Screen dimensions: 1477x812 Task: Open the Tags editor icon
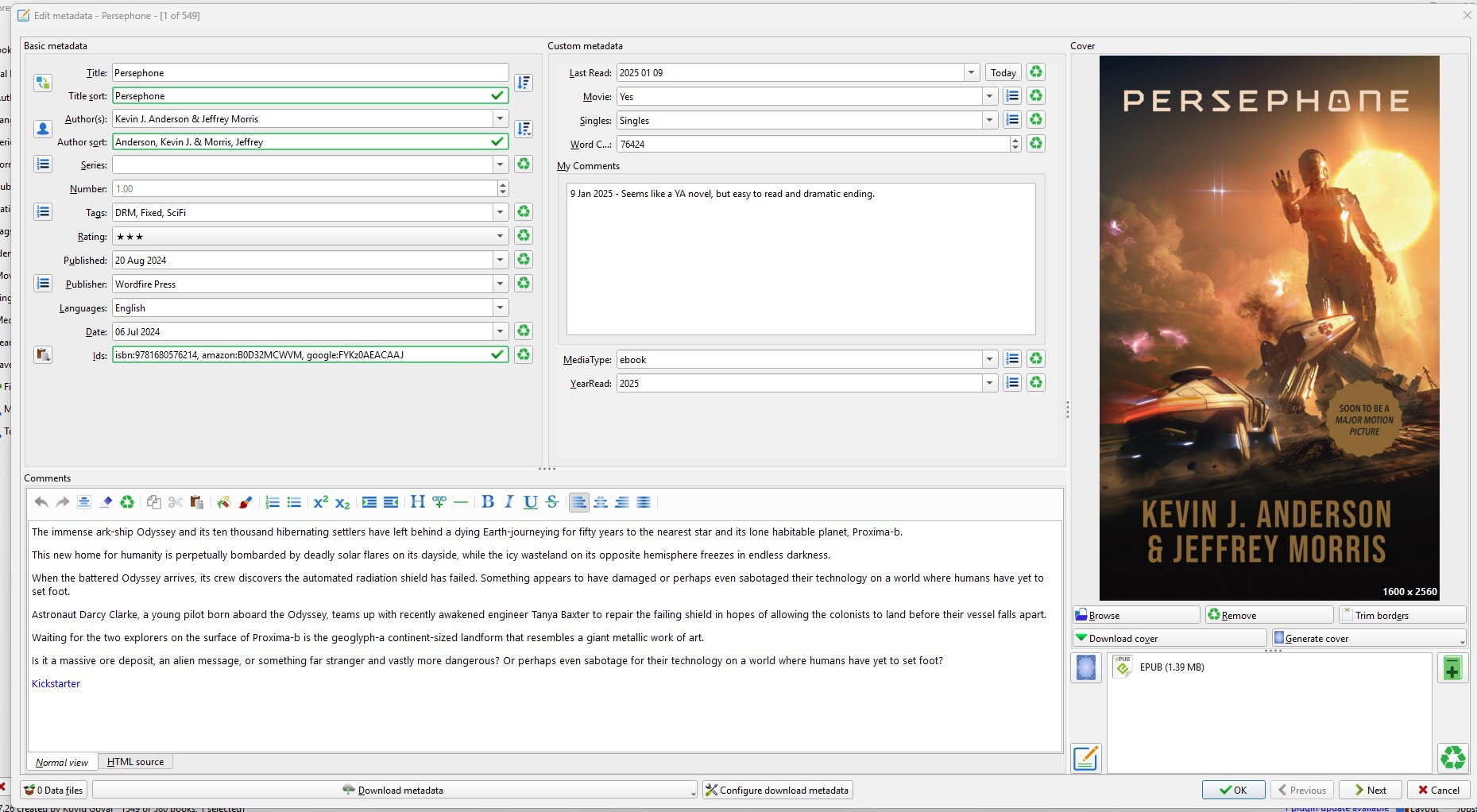click(x=43, y=212)
